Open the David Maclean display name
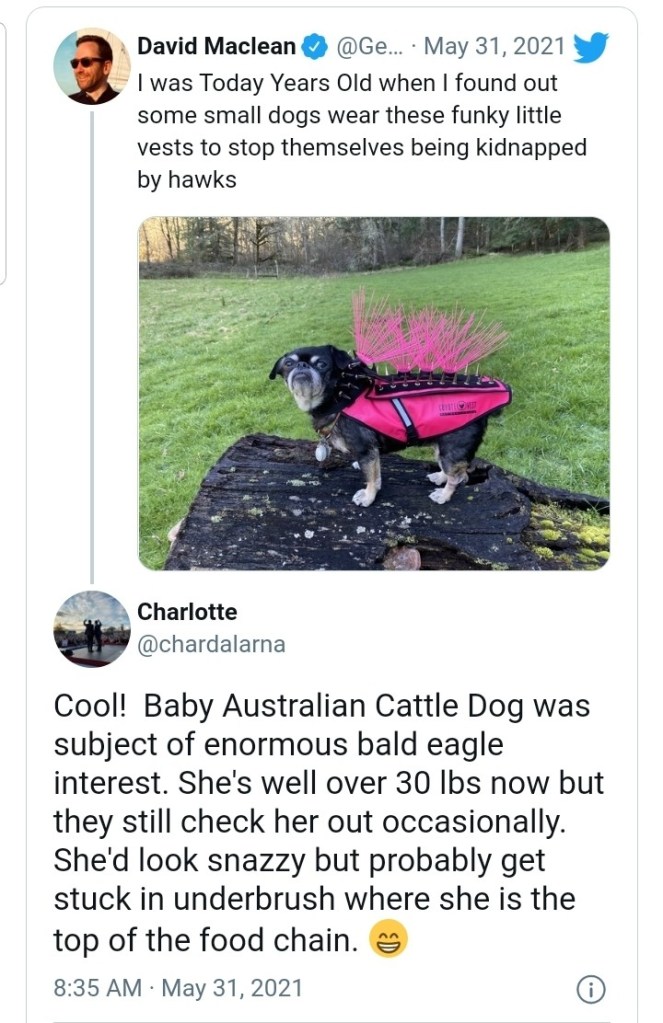The height and width of the screenshot is (1023, 663). click(x=217, y=46)
